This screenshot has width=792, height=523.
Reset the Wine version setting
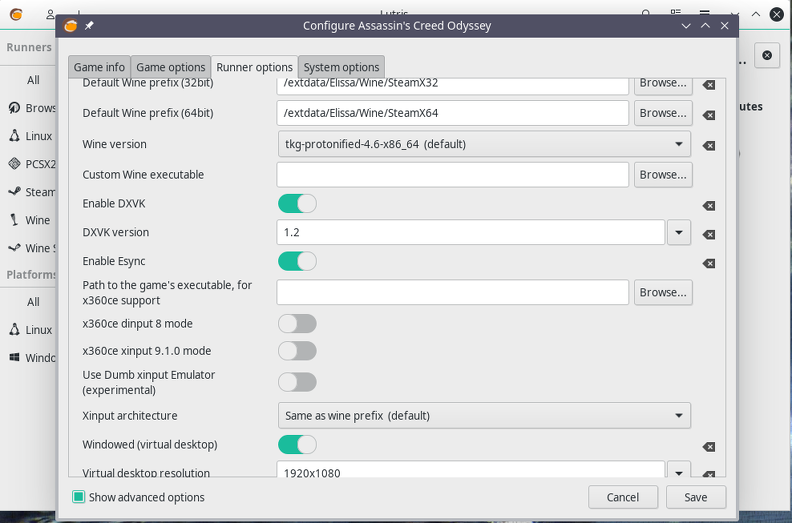(709, 146)
